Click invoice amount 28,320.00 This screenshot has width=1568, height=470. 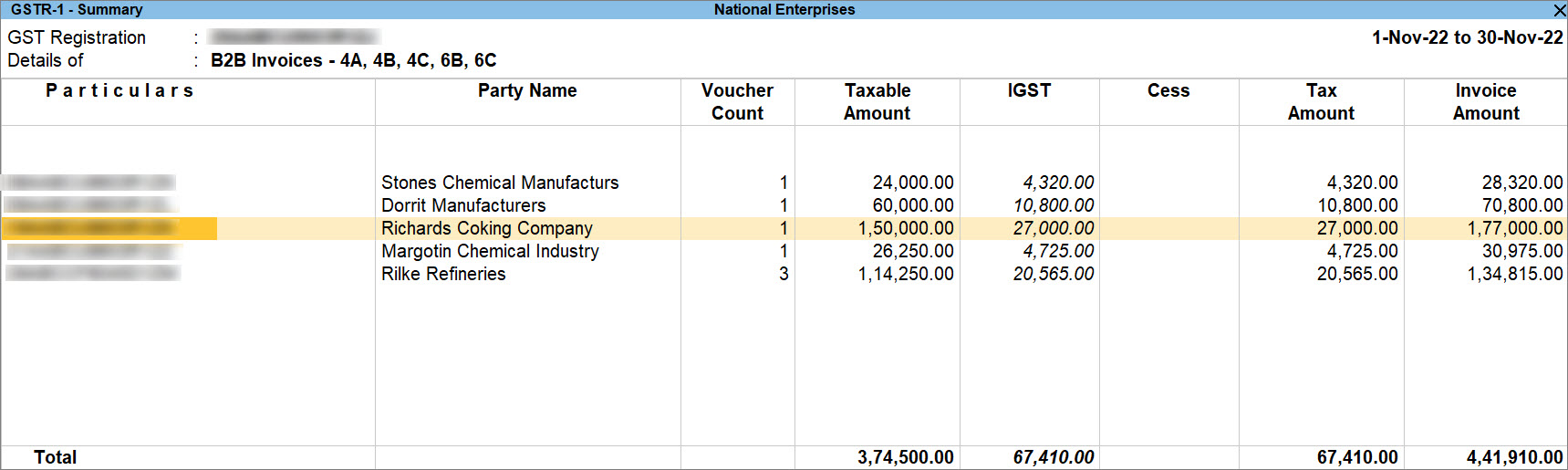1522,183
